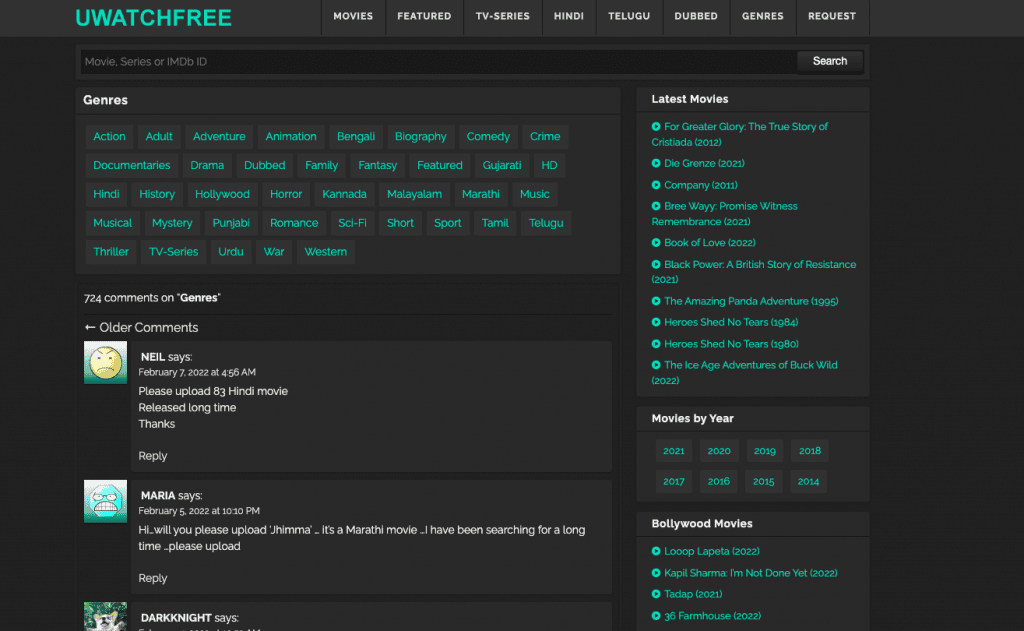Open the GENRES navigation menu item

tap(762, 17)
